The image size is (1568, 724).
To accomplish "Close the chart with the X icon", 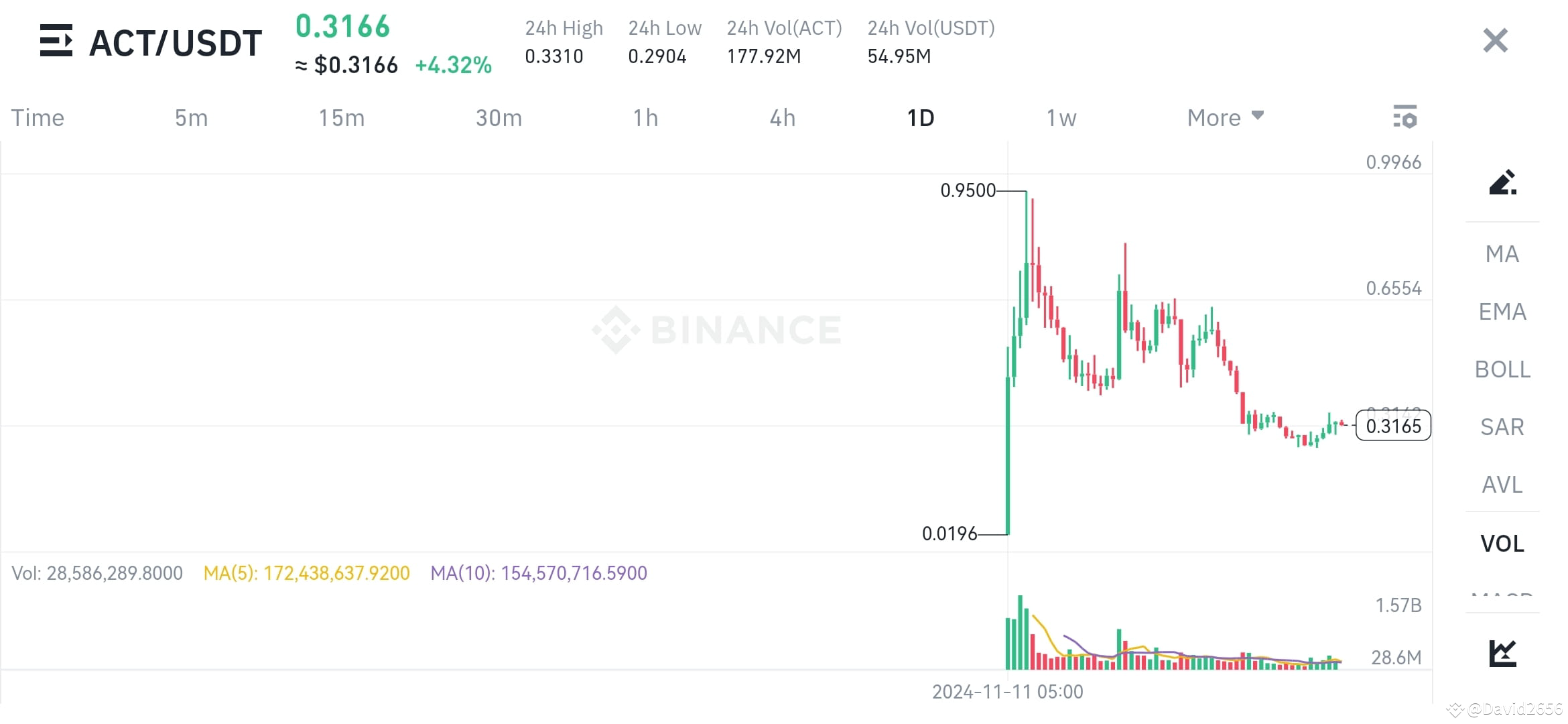I will pyautogui.click(x=1494, y=40).
